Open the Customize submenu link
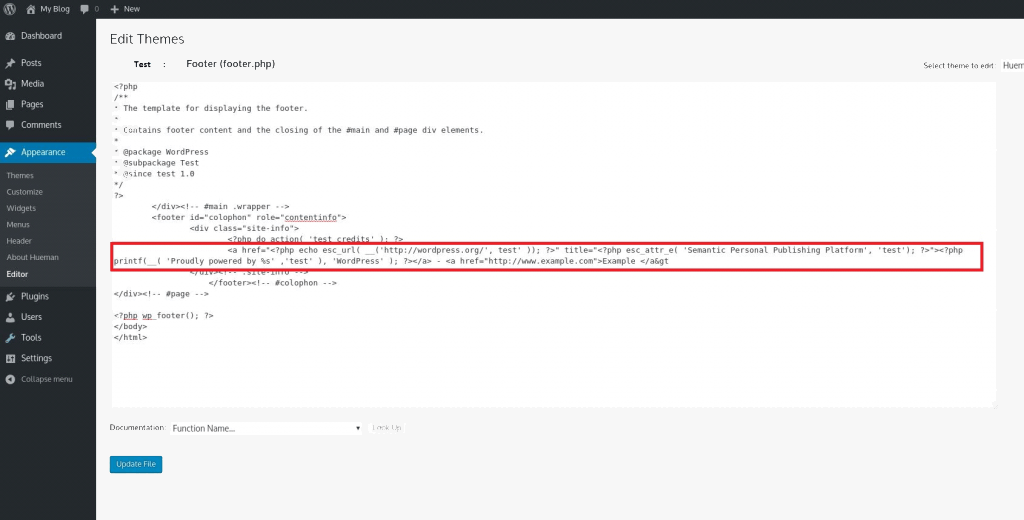The image size is (1024, 520). pos(25,192)
